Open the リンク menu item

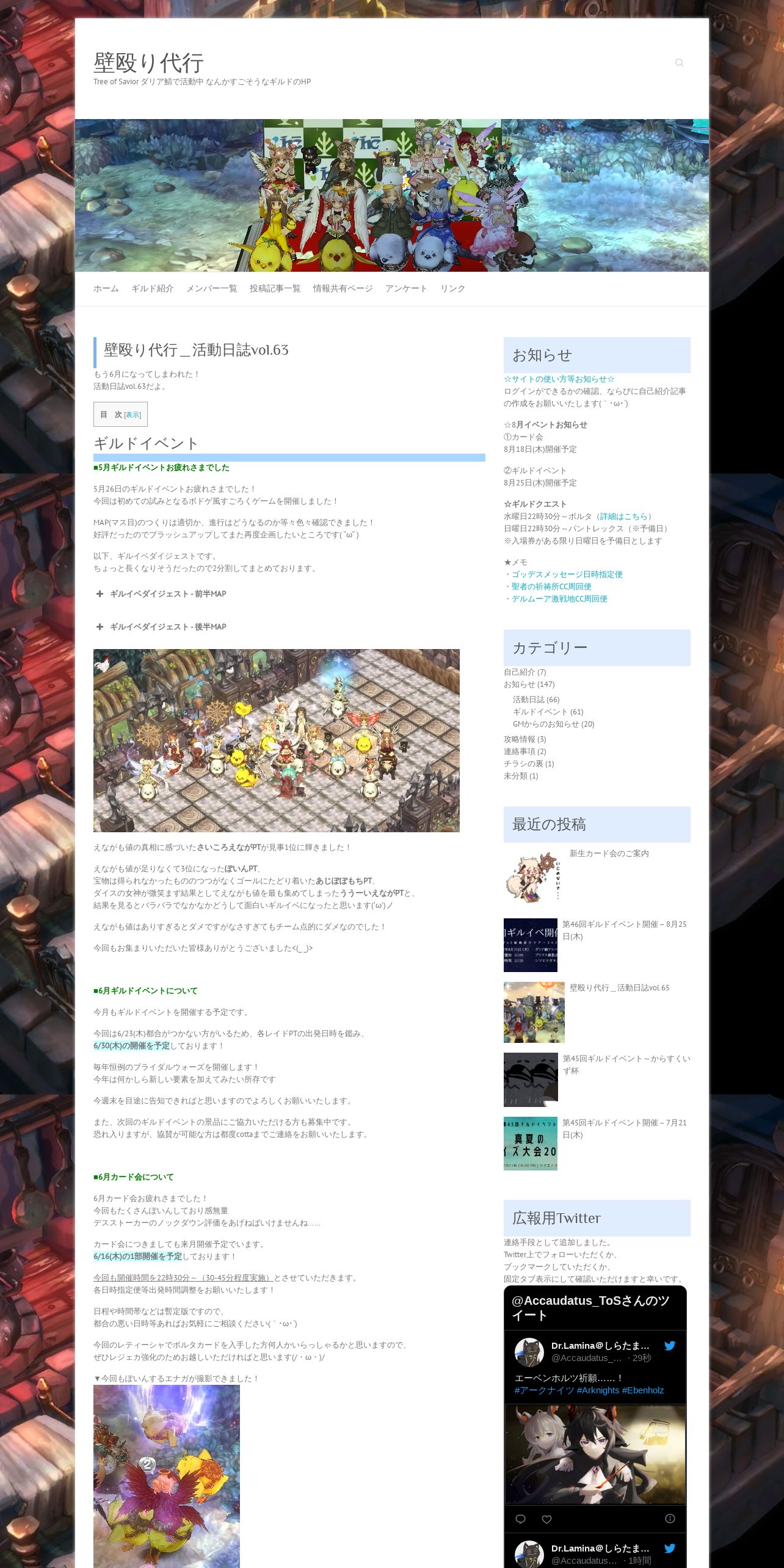pos(453,288)
